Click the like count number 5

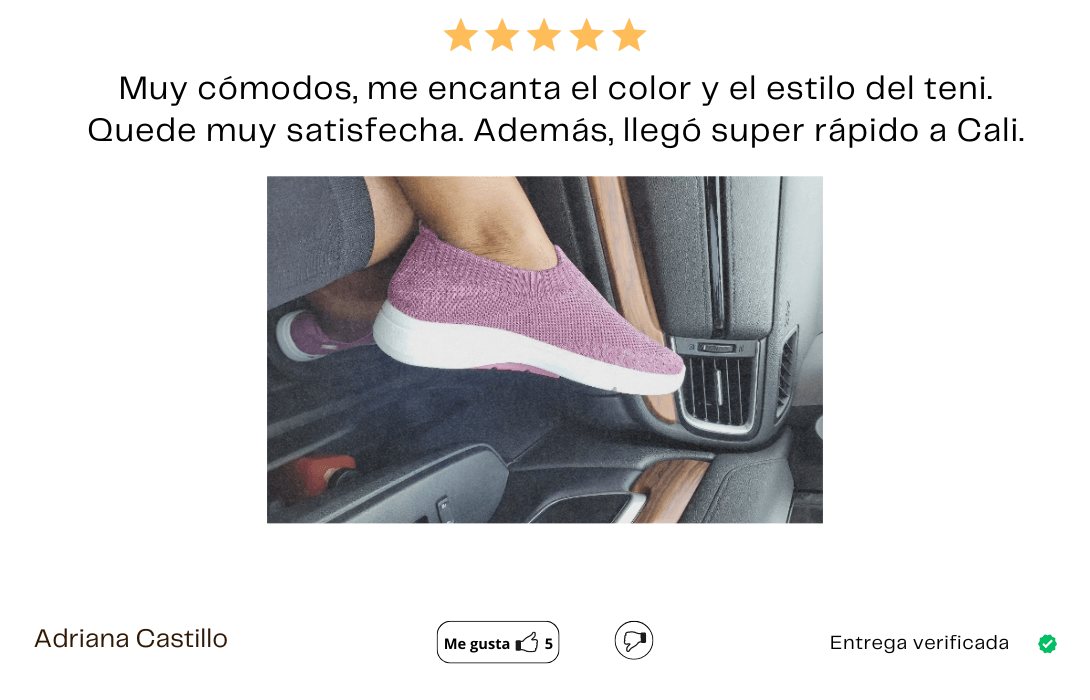548,644
